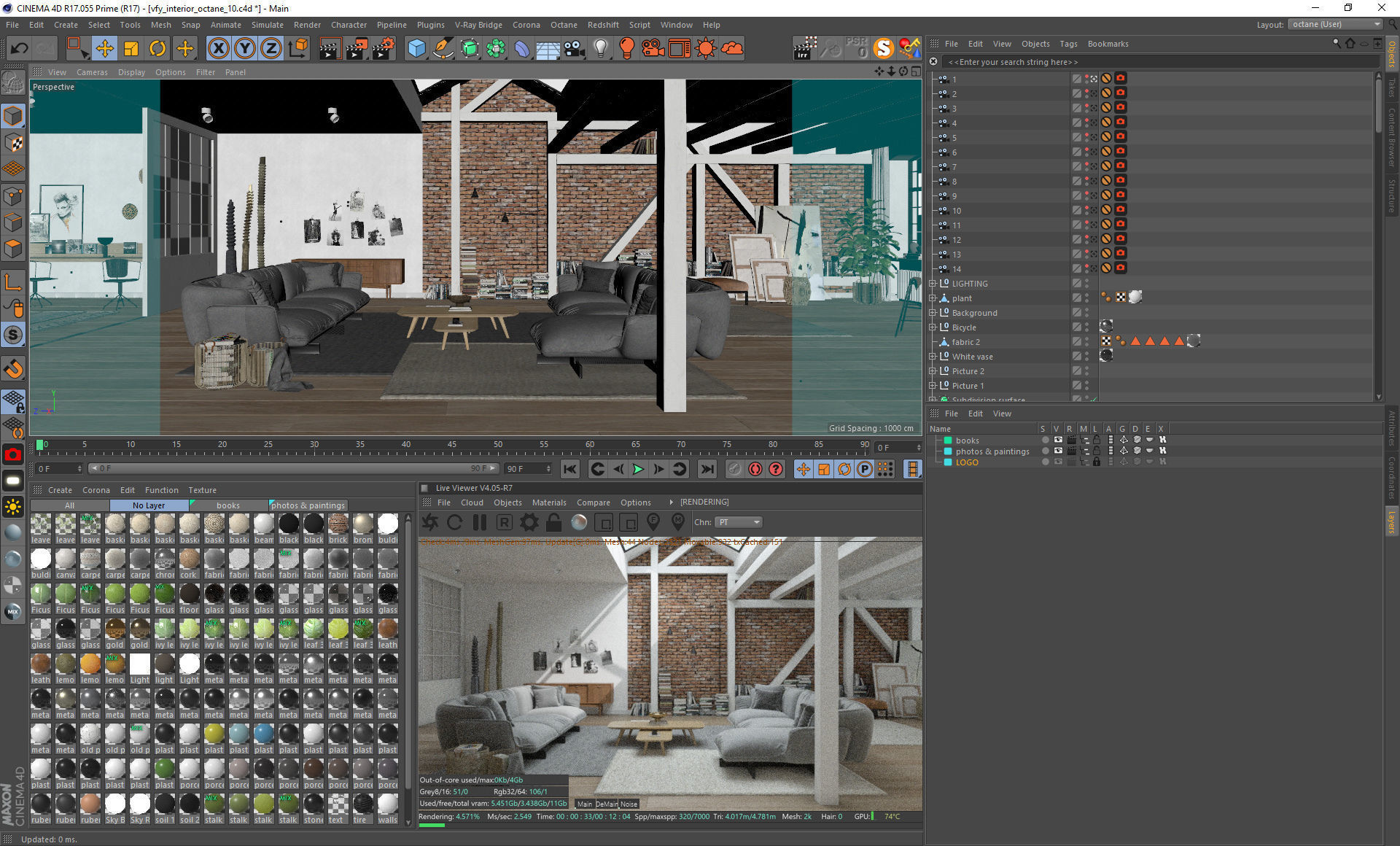The height and width of the screenshot is (846, 1400).
Task: Select camera object 10 in Object Manager
Action: pyautogui.click(x=956, y=211)
